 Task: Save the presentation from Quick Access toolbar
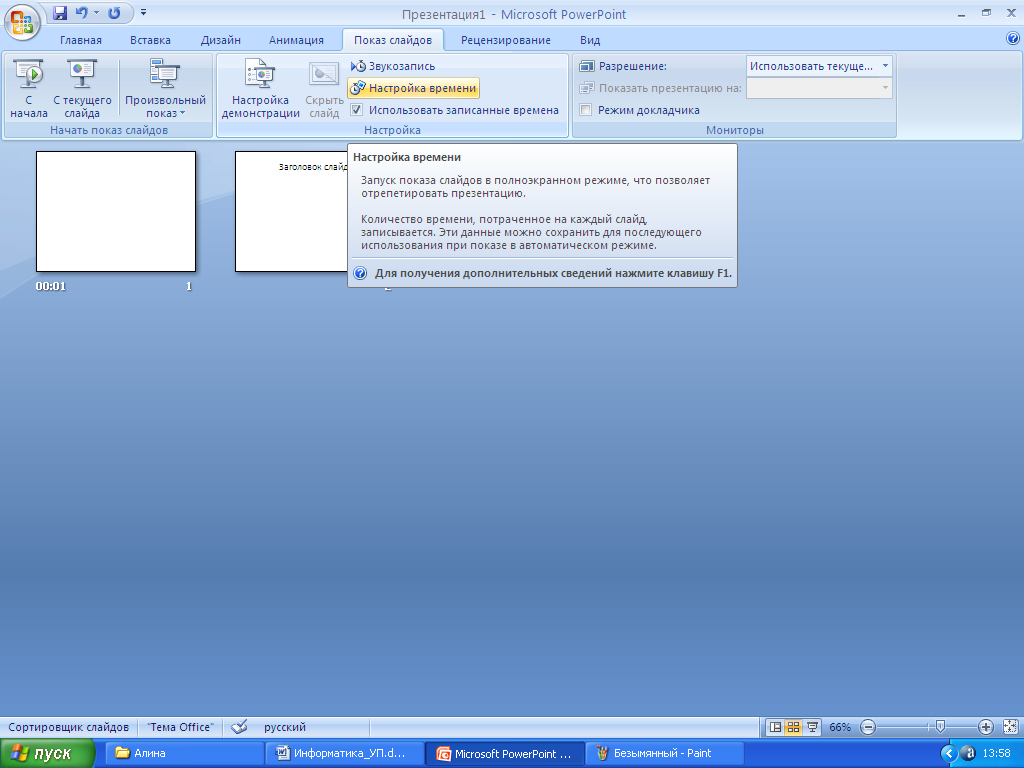coord(60,12)
